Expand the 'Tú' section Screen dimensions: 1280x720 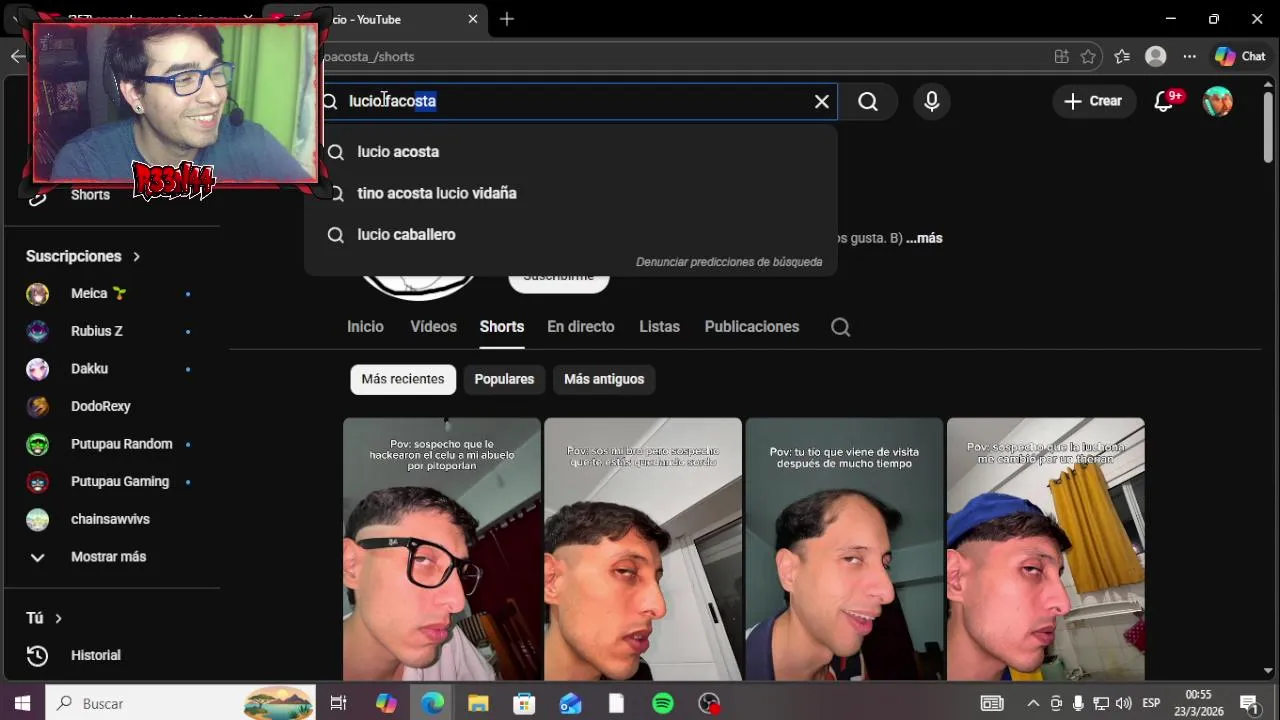[44, 618]
